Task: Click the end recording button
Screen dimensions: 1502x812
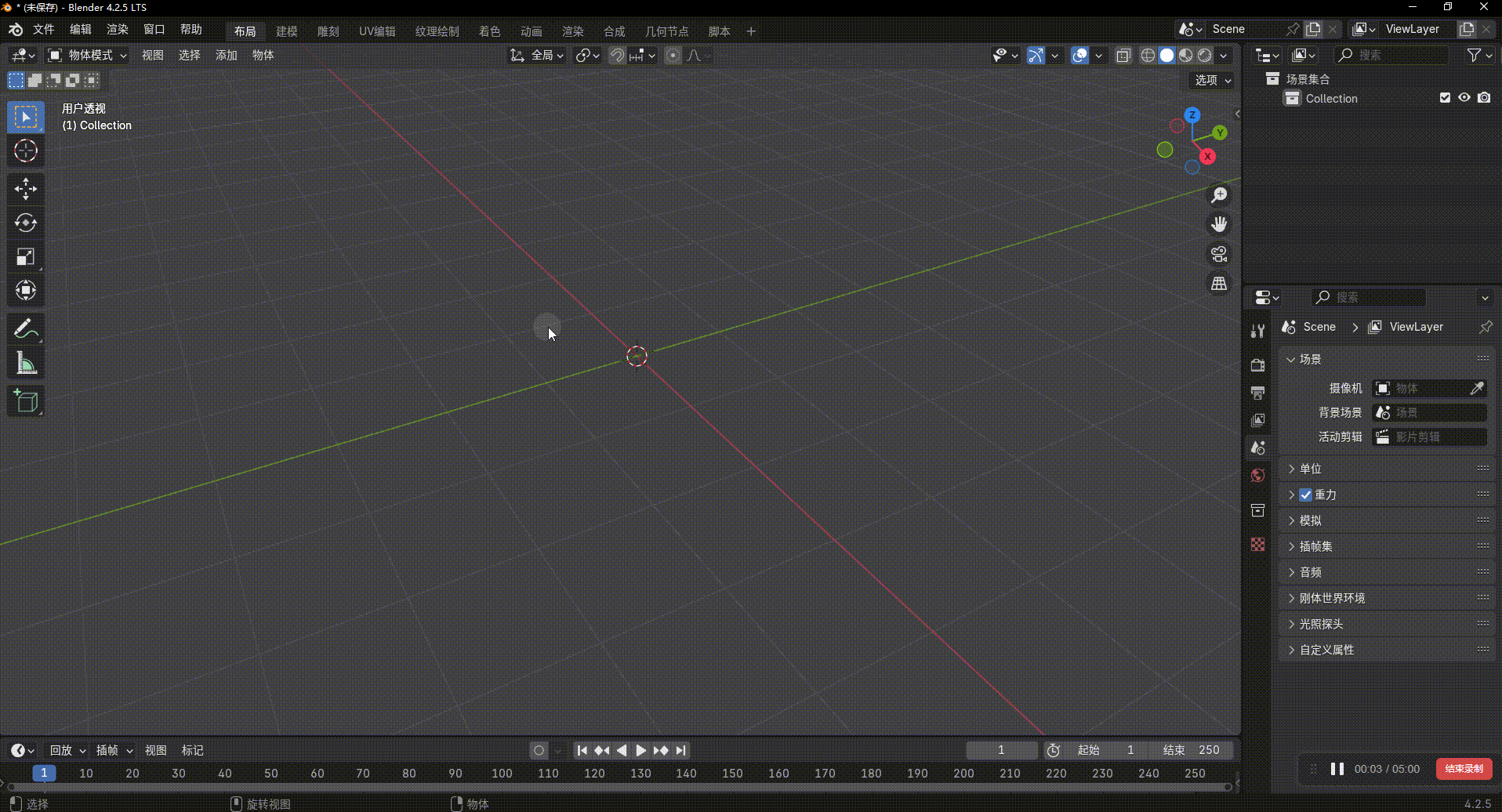Action: tap(1464, 769)
